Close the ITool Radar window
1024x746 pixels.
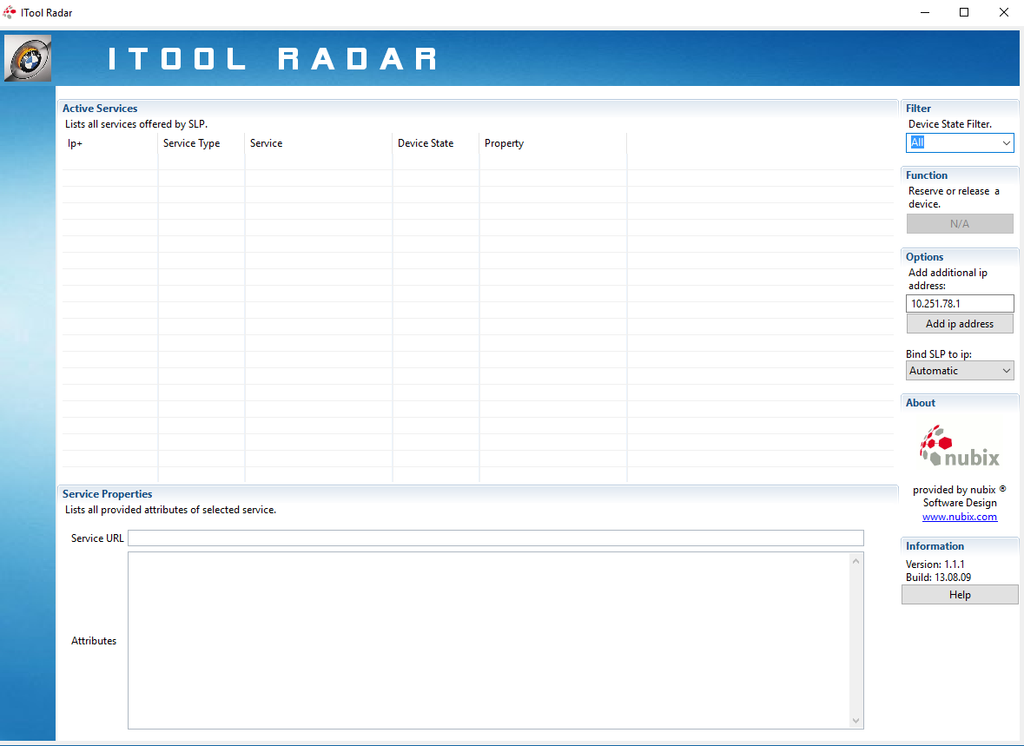(1004, 12)
